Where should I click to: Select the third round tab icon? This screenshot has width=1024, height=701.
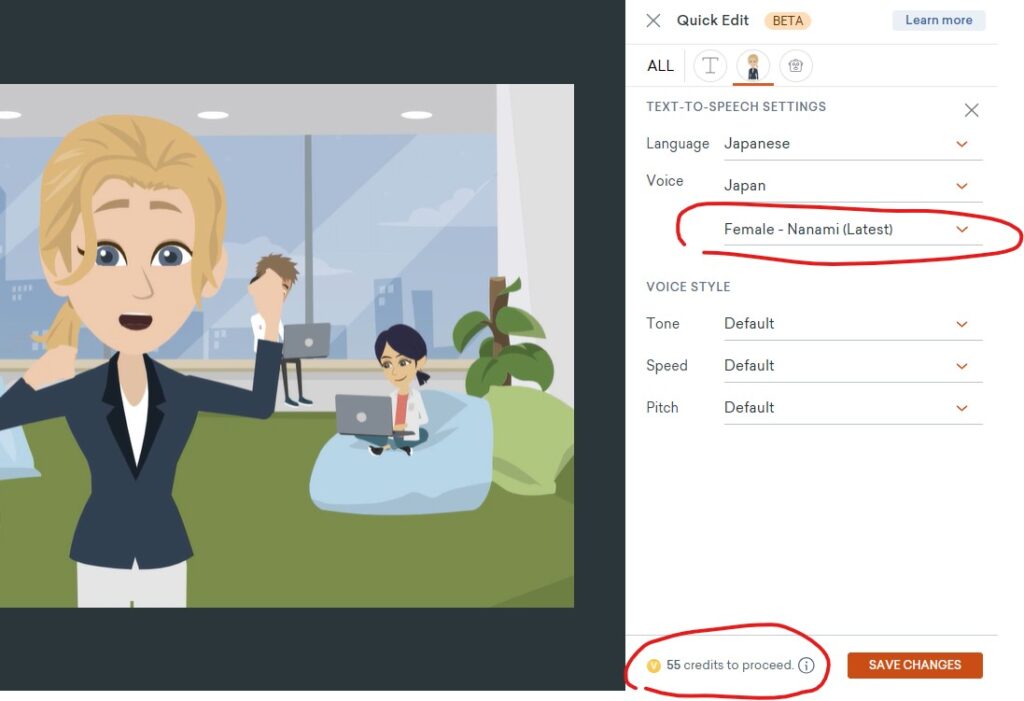pos(795,65)
